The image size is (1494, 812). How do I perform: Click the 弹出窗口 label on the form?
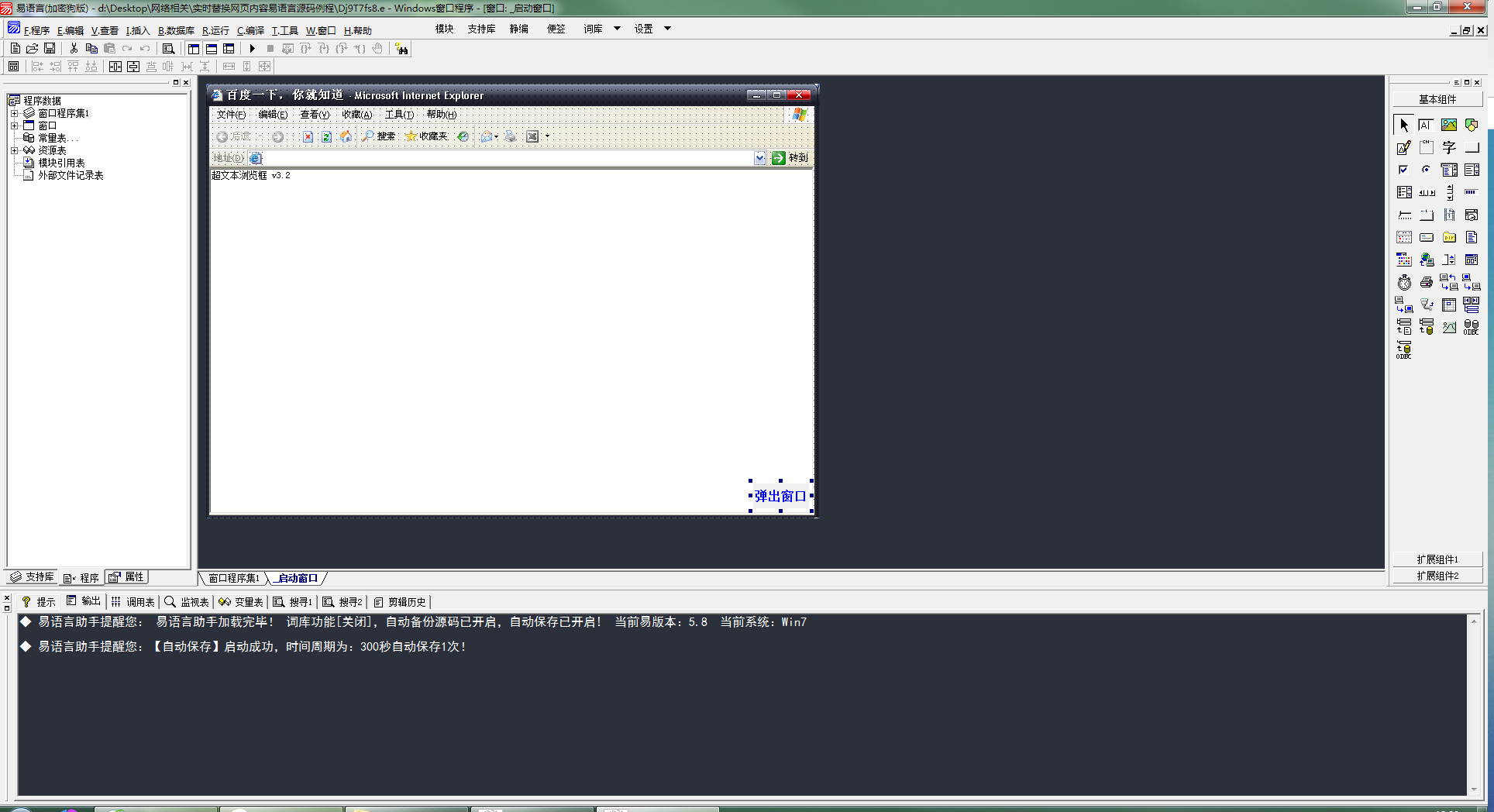780,496
